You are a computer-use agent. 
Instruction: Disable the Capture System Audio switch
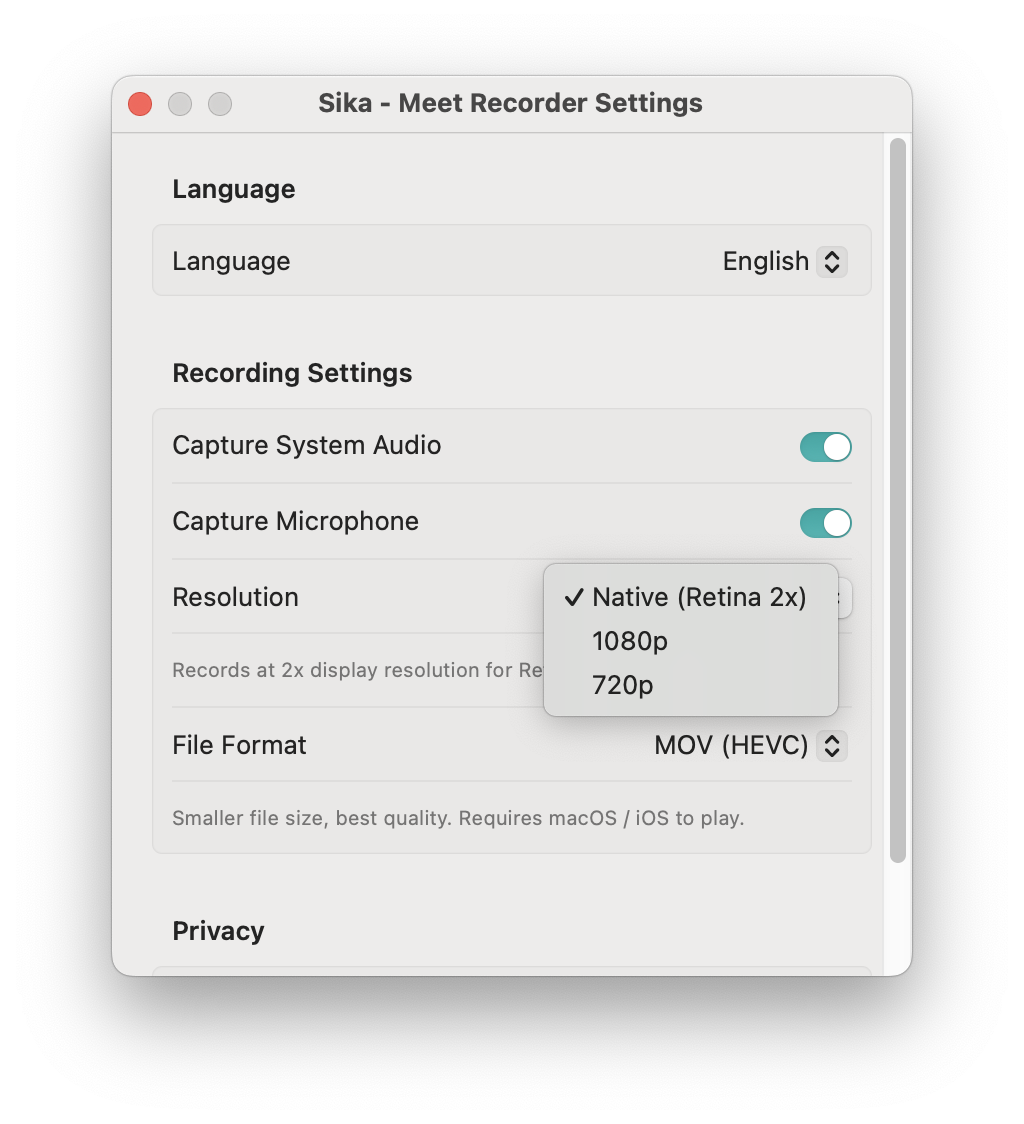pyautogui.click(x=825, y=447)
